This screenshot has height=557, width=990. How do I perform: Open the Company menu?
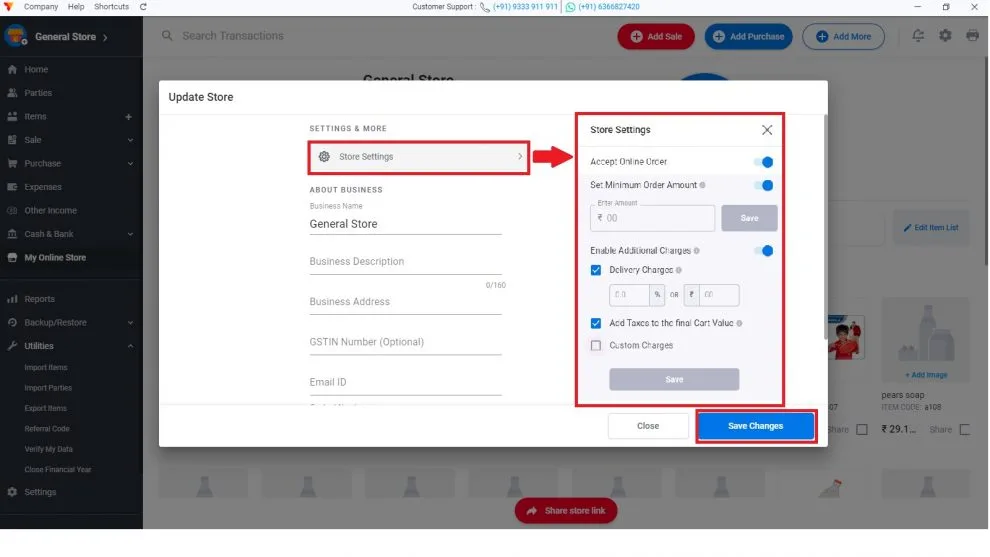coord(41,7)
